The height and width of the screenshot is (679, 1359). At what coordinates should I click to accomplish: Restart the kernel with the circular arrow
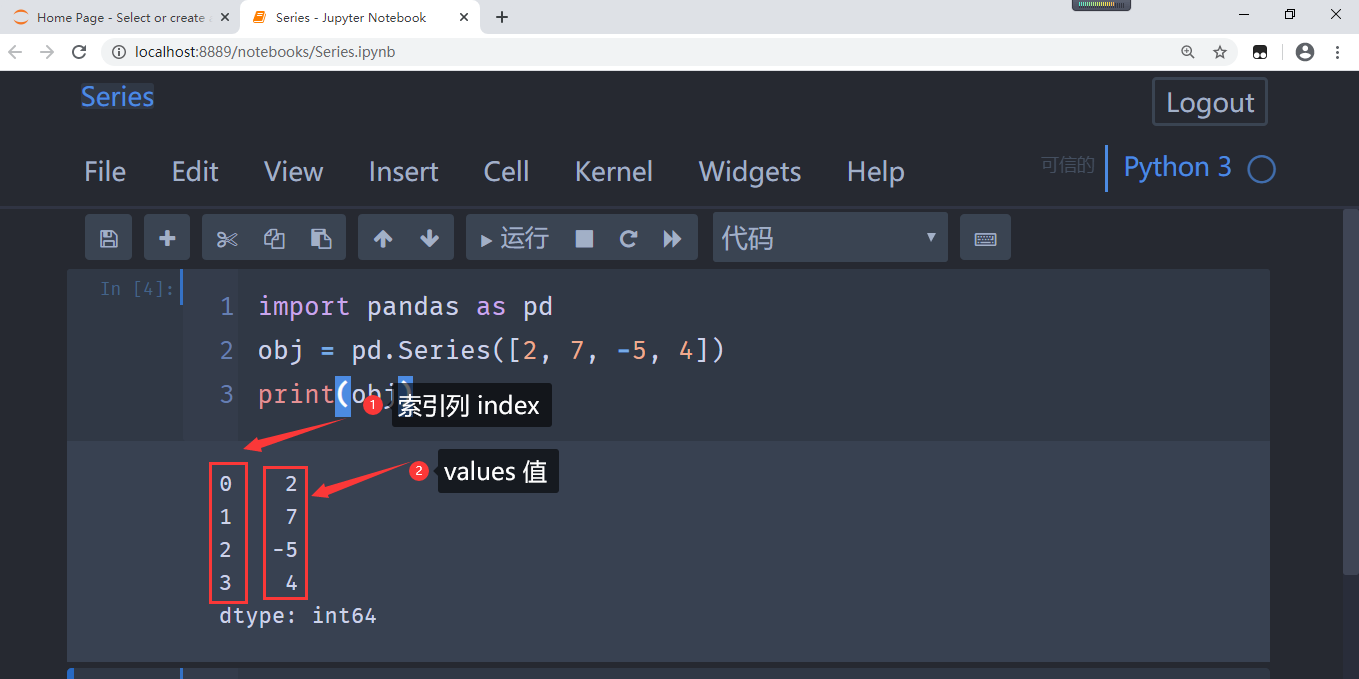(628, 238)
